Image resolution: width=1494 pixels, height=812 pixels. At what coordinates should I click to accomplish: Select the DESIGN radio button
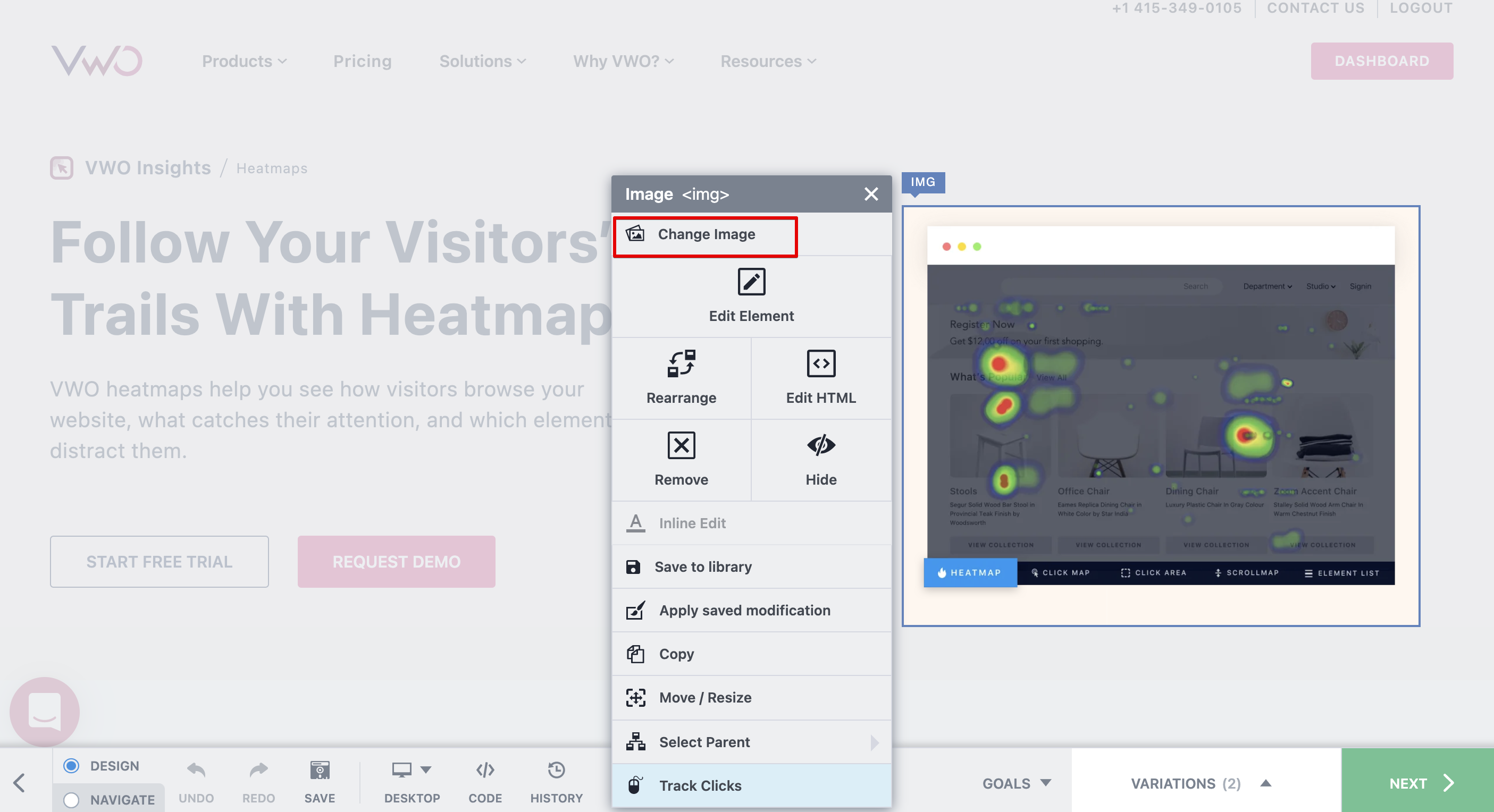pyautogui.click(x=71, y=765)
